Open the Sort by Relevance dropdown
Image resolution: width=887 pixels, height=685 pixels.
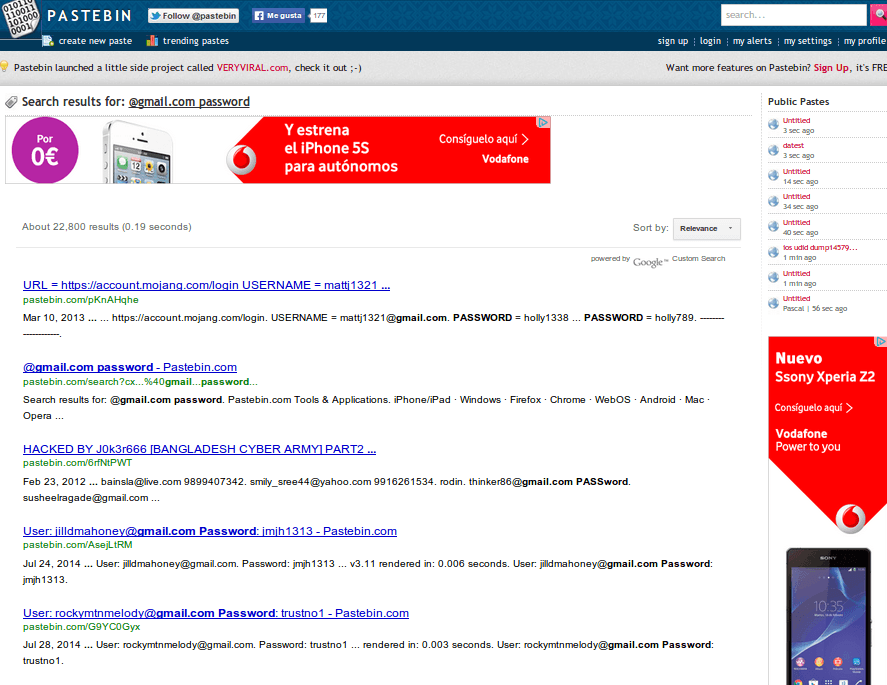706,228
